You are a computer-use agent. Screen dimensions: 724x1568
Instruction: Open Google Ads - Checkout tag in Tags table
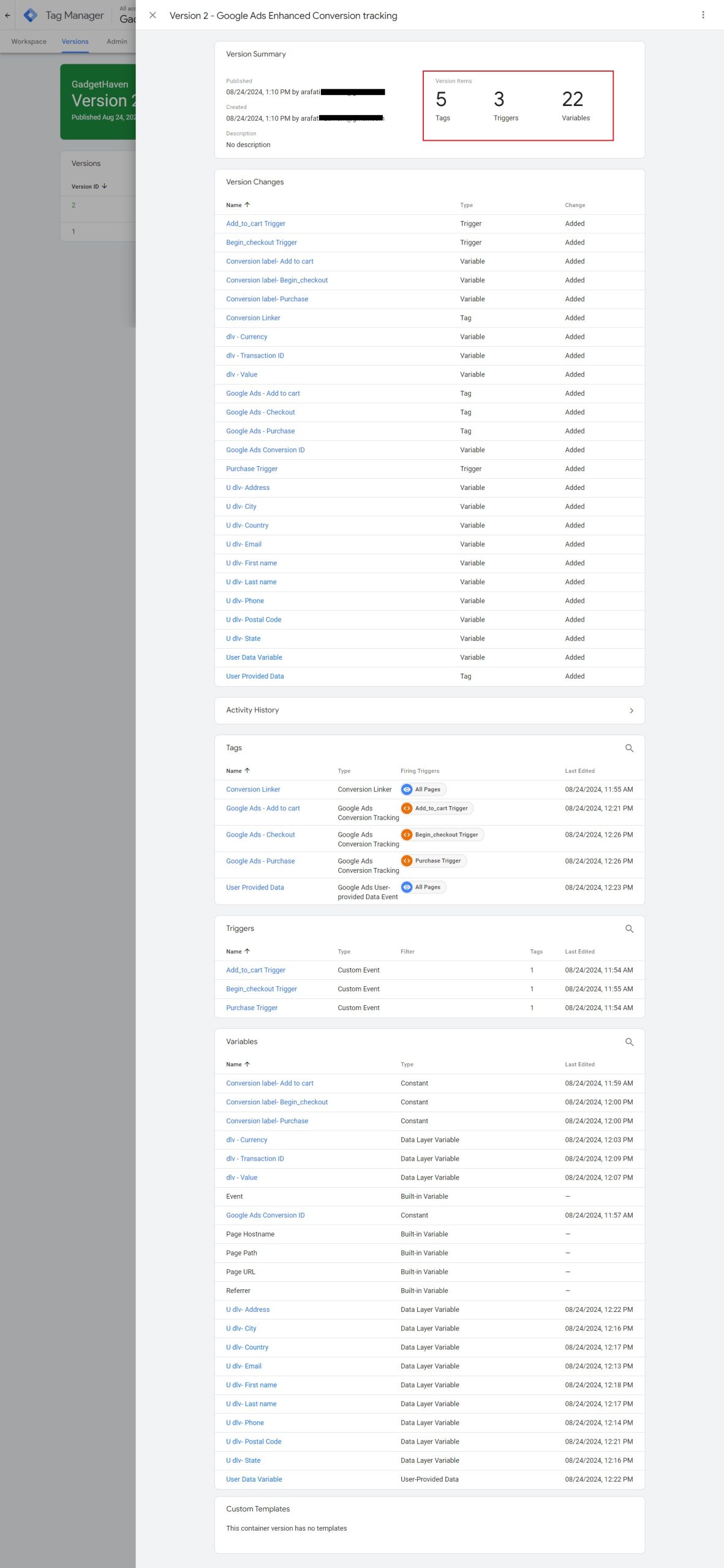(260, 835)
